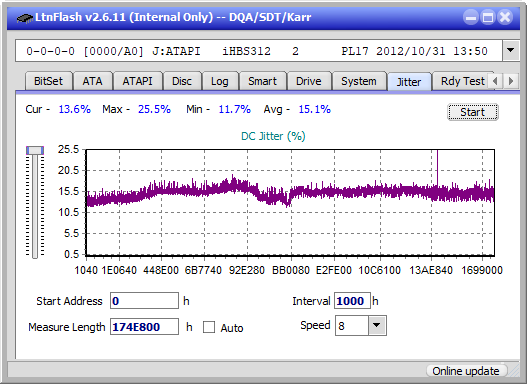
Task: Switch to the Rdy Test tab
Action: point(462,81)
